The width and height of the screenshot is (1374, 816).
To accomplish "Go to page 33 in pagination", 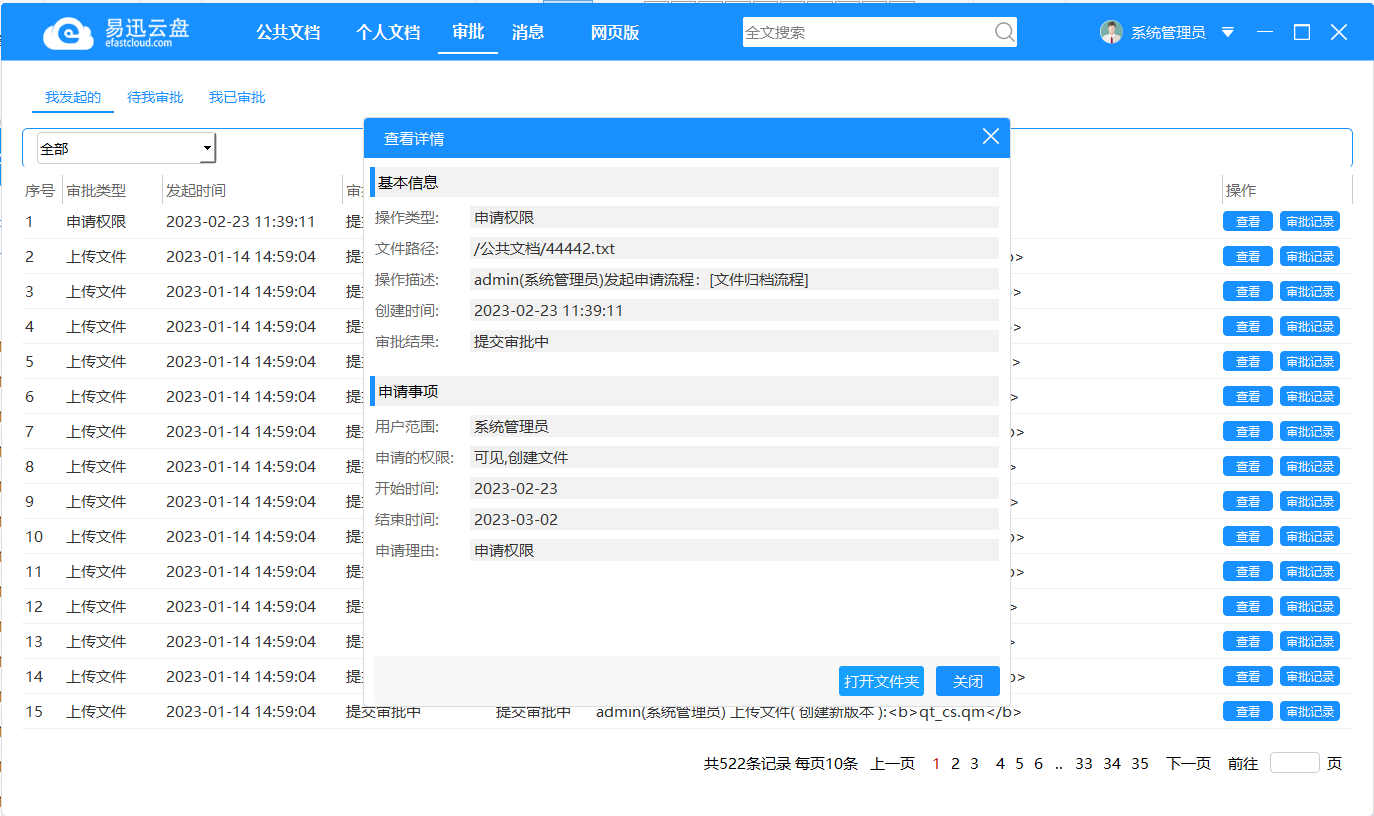I will coord(1084,763).
